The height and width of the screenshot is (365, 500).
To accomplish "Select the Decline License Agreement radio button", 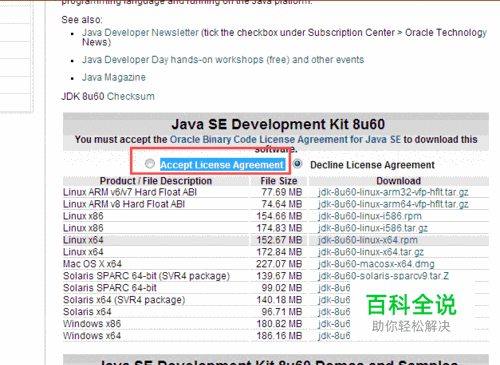I will (297, 164).
